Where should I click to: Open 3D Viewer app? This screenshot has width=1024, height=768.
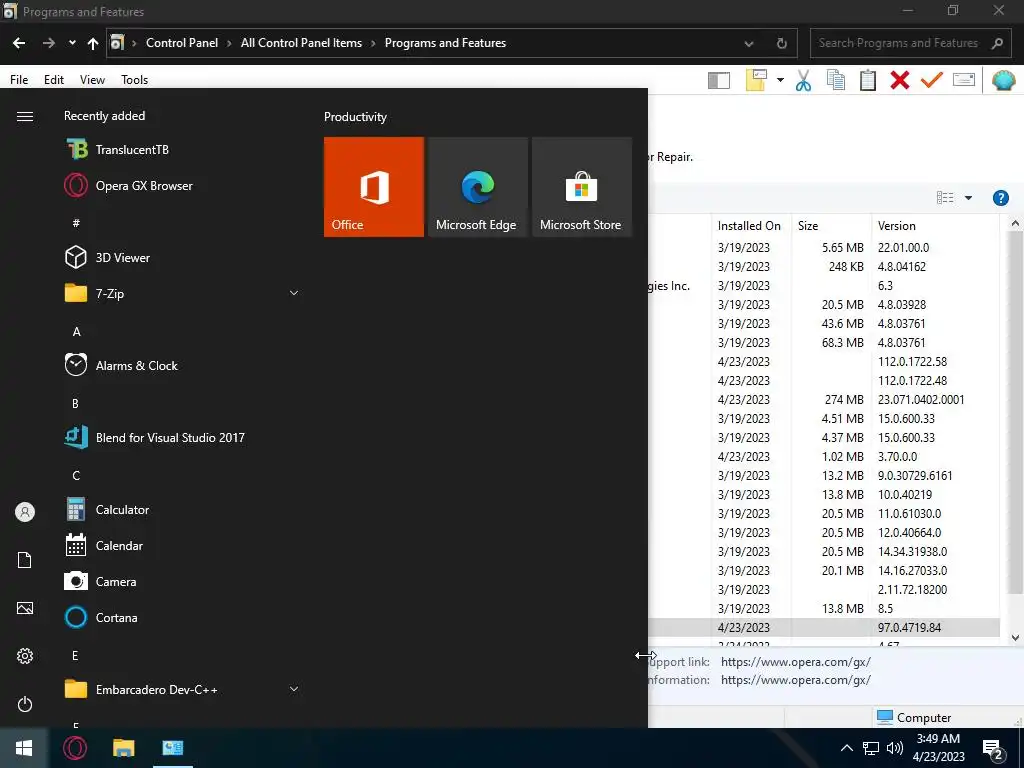[182, 257]
